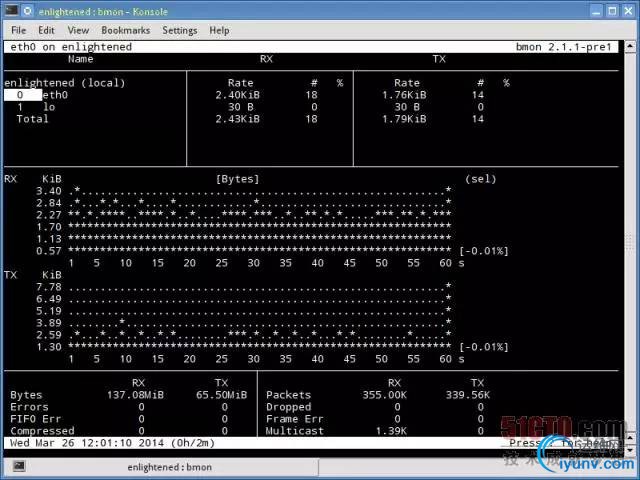
Task: Click the '[Bytes]' graph label
Action: (x=238, y=179)
